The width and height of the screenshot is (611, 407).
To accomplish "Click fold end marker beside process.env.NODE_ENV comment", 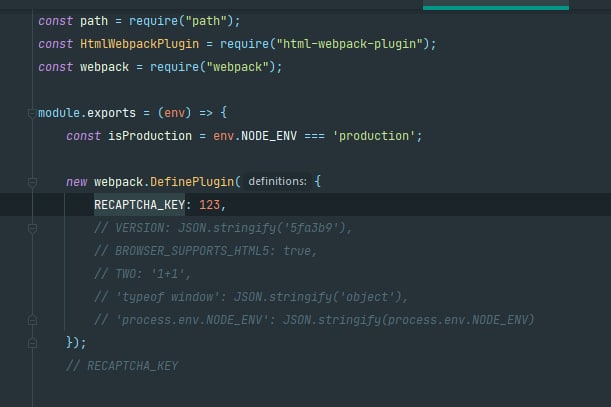I will pos(32,320).
